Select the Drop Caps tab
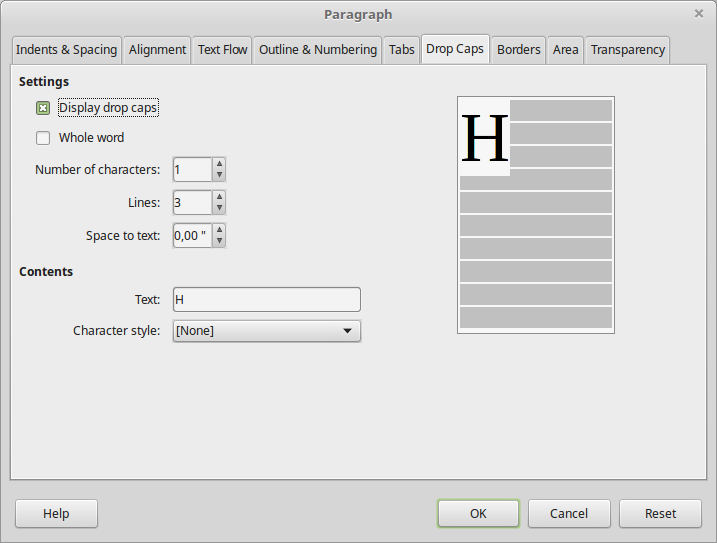 pos(455,49)
